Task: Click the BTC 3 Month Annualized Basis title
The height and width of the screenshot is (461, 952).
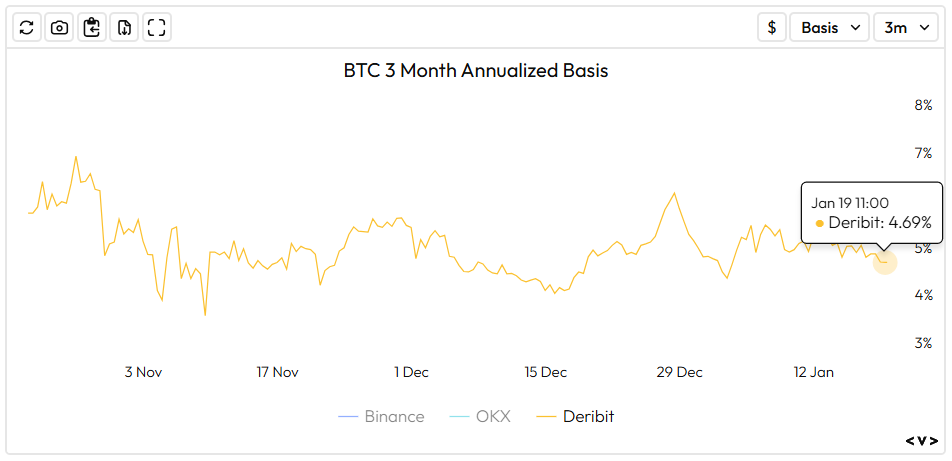Action: pos(476,71)
